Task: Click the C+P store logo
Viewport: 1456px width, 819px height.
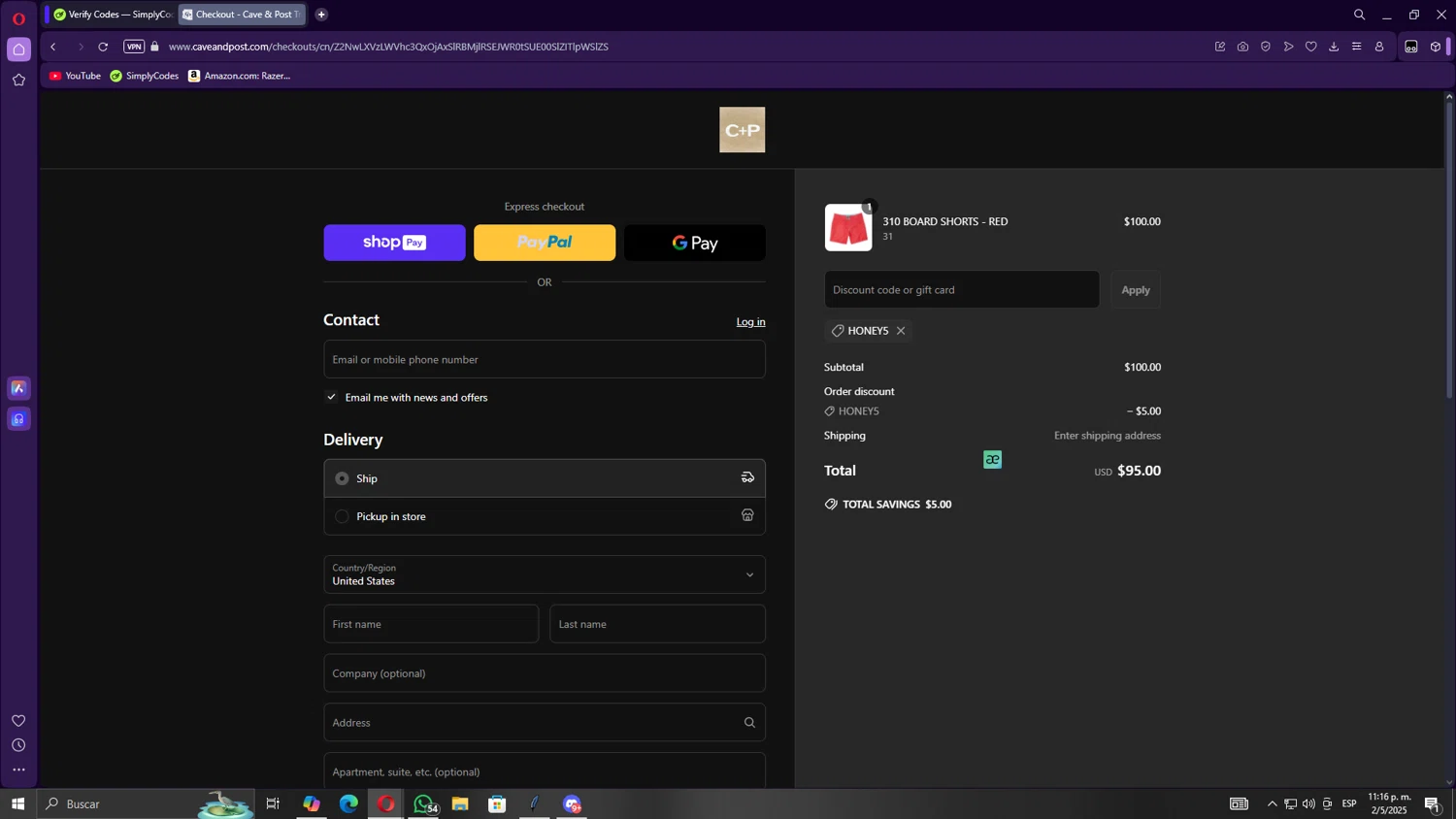Action: [742, 130]
